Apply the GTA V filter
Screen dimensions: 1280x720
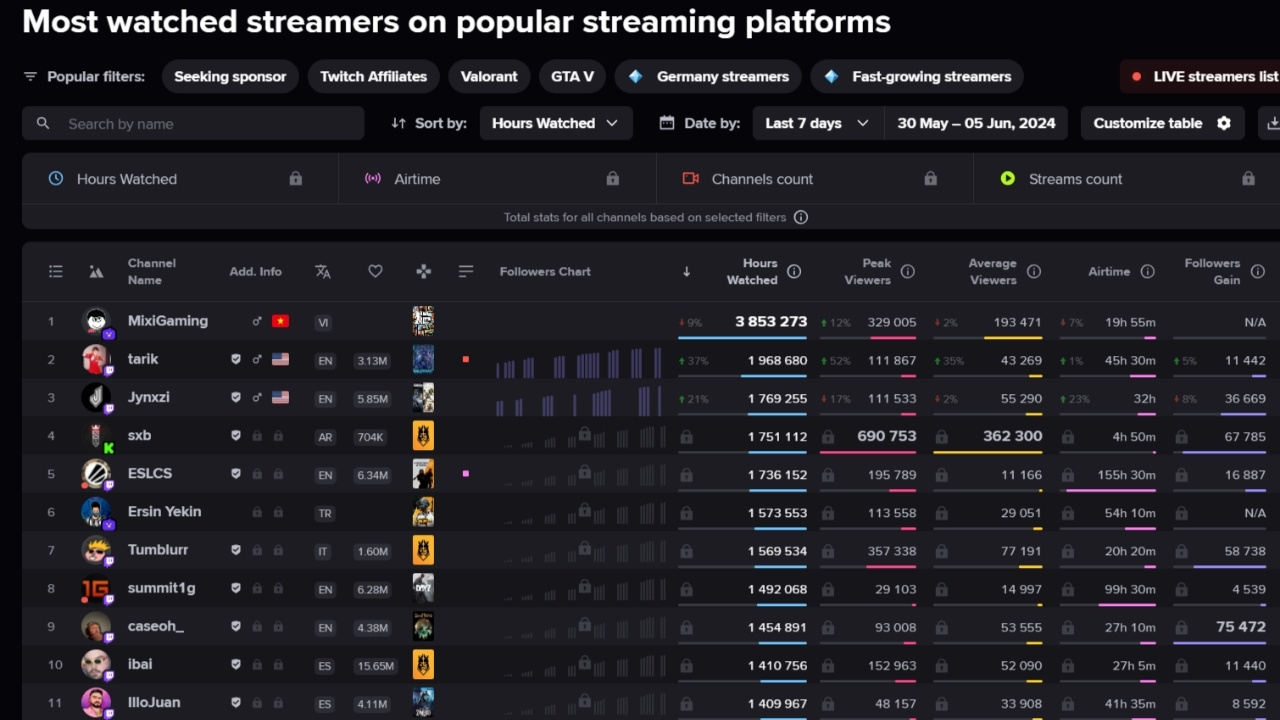click(572, 76)
